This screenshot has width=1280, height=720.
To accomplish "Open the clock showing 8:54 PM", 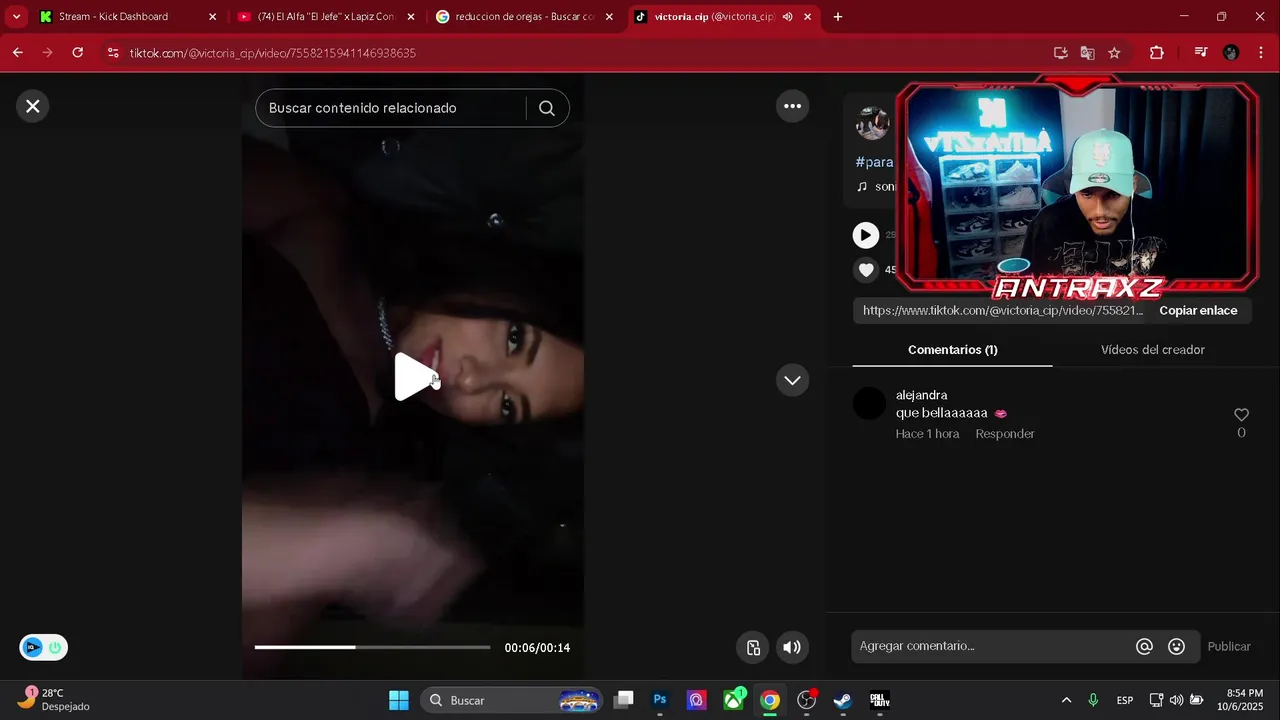I will [1241, 700].
